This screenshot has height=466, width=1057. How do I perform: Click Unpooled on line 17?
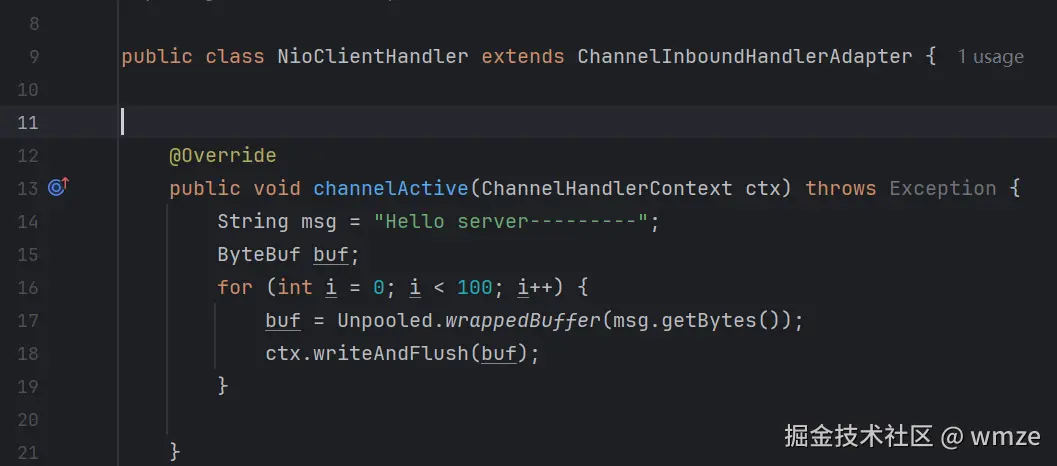click(x=385, y=320)
